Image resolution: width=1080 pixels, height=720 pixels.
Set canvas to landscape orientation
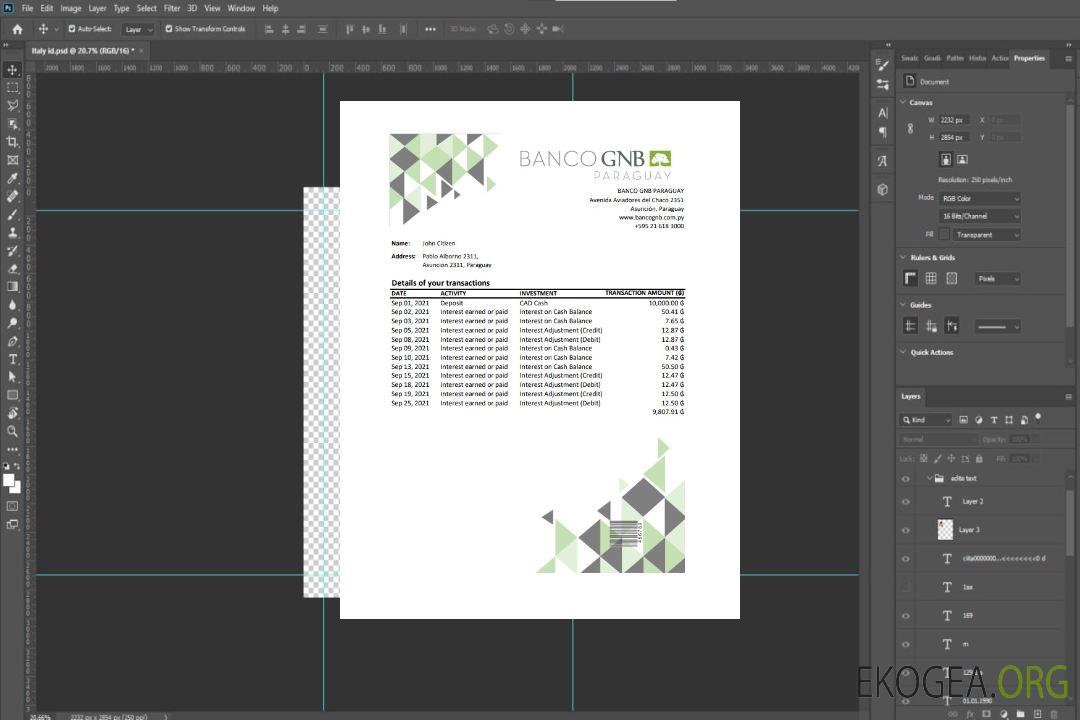coord(963,160)
